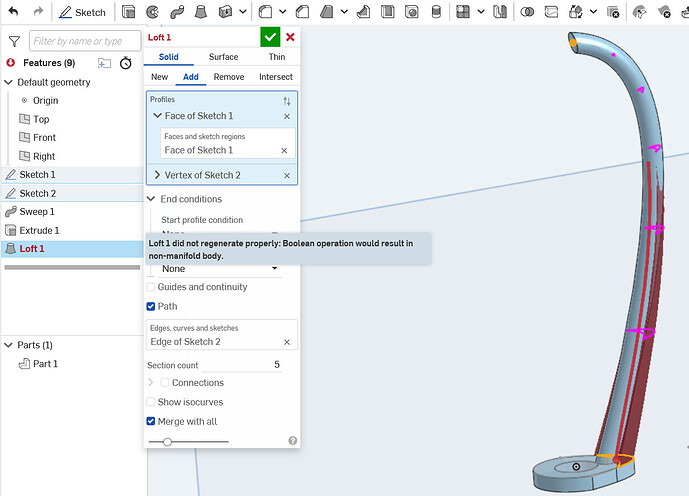The width and height of the screenshot is (689, 496).
Task: Select the Loft tool icon in the toolbar
Action: [x=201, y=12]
